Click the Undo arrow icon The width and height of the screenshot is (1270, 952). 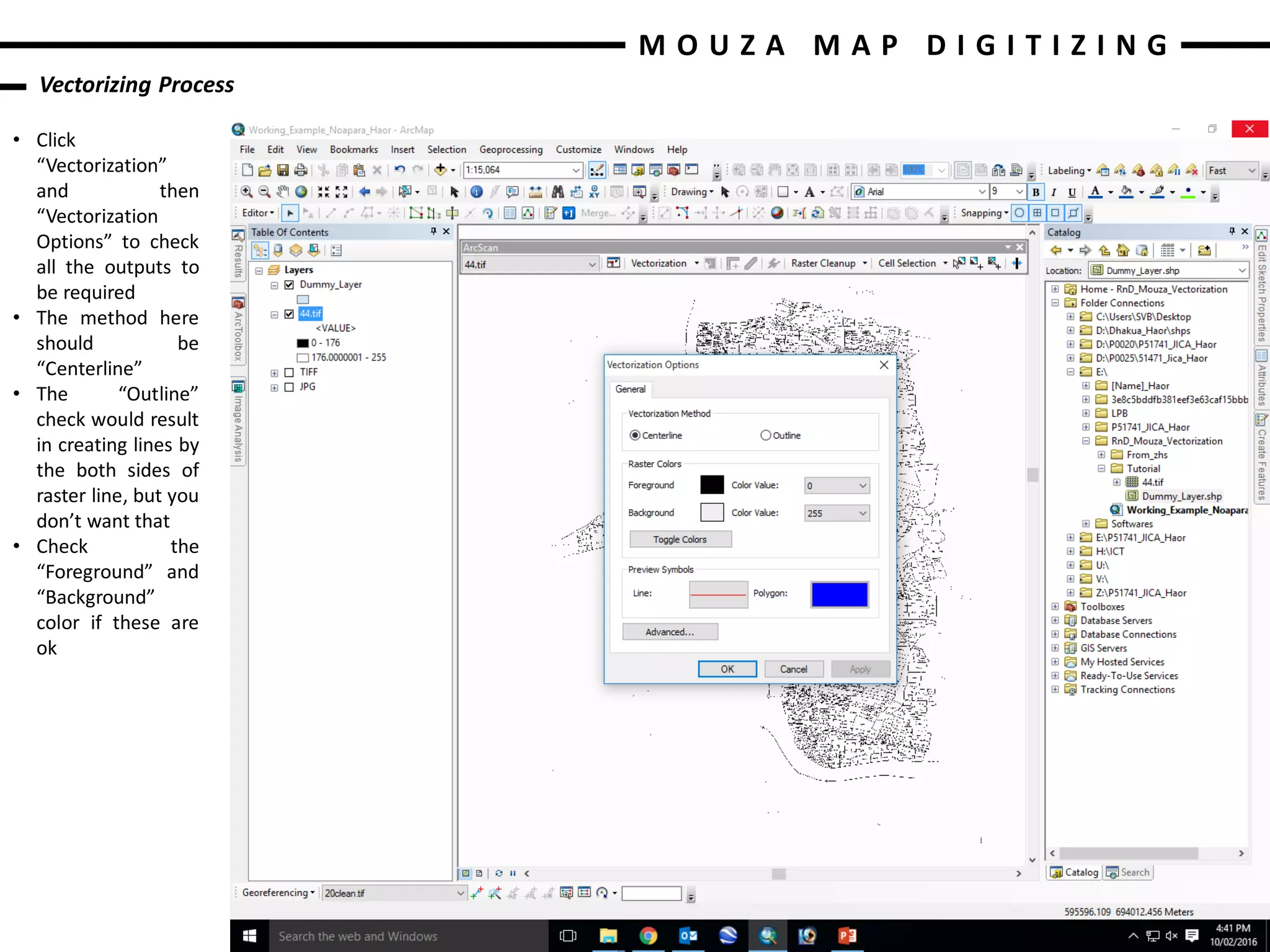pos(399,170)
